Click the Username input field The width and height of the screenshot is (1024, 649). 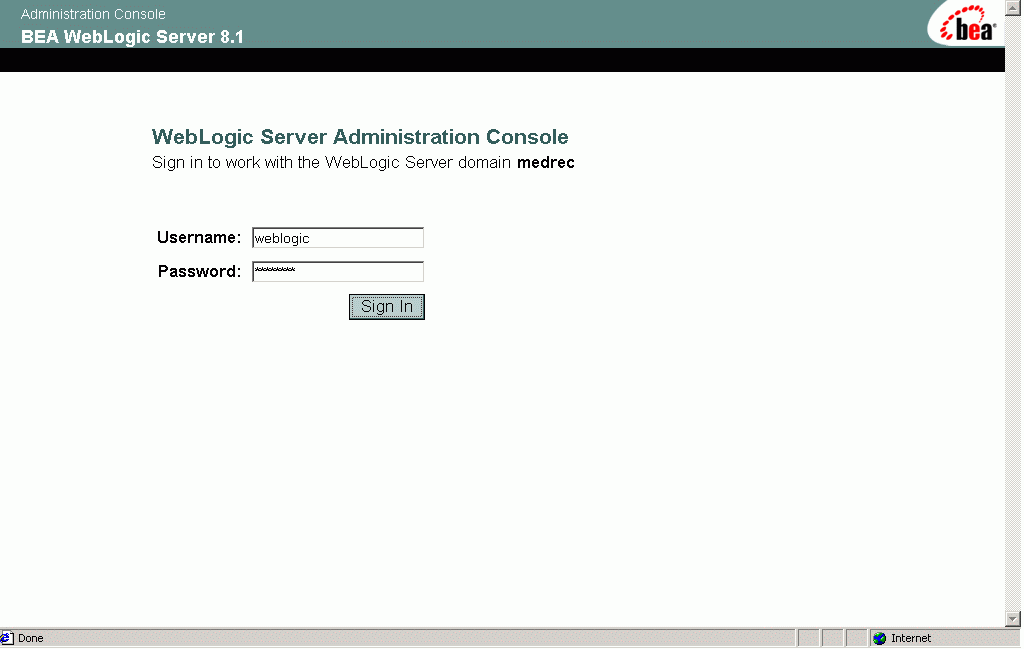click(338, 238)
